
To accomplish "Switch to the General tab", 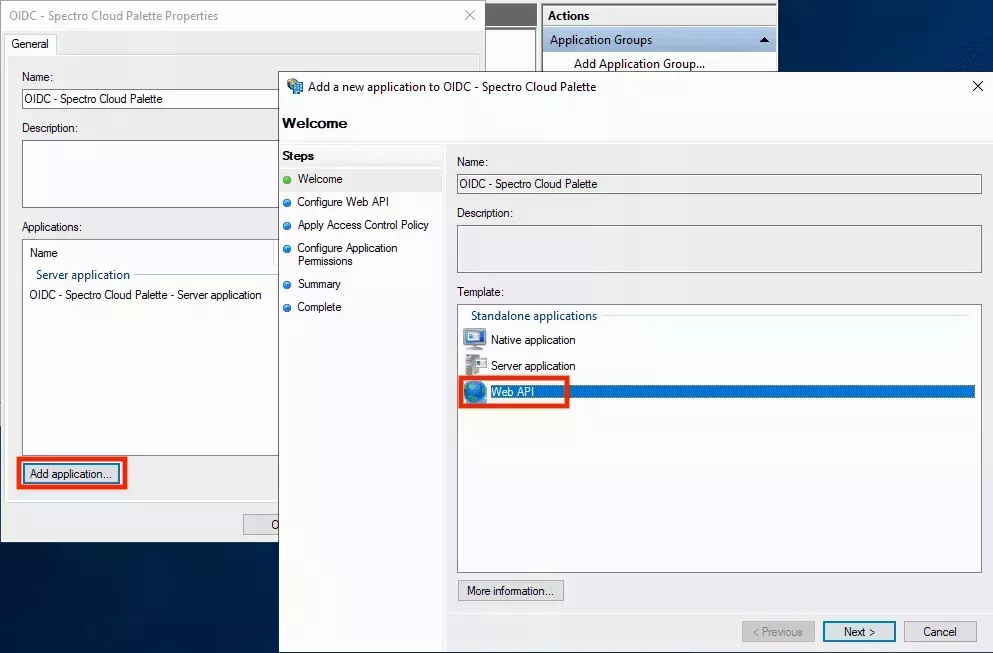I will 30,44.
